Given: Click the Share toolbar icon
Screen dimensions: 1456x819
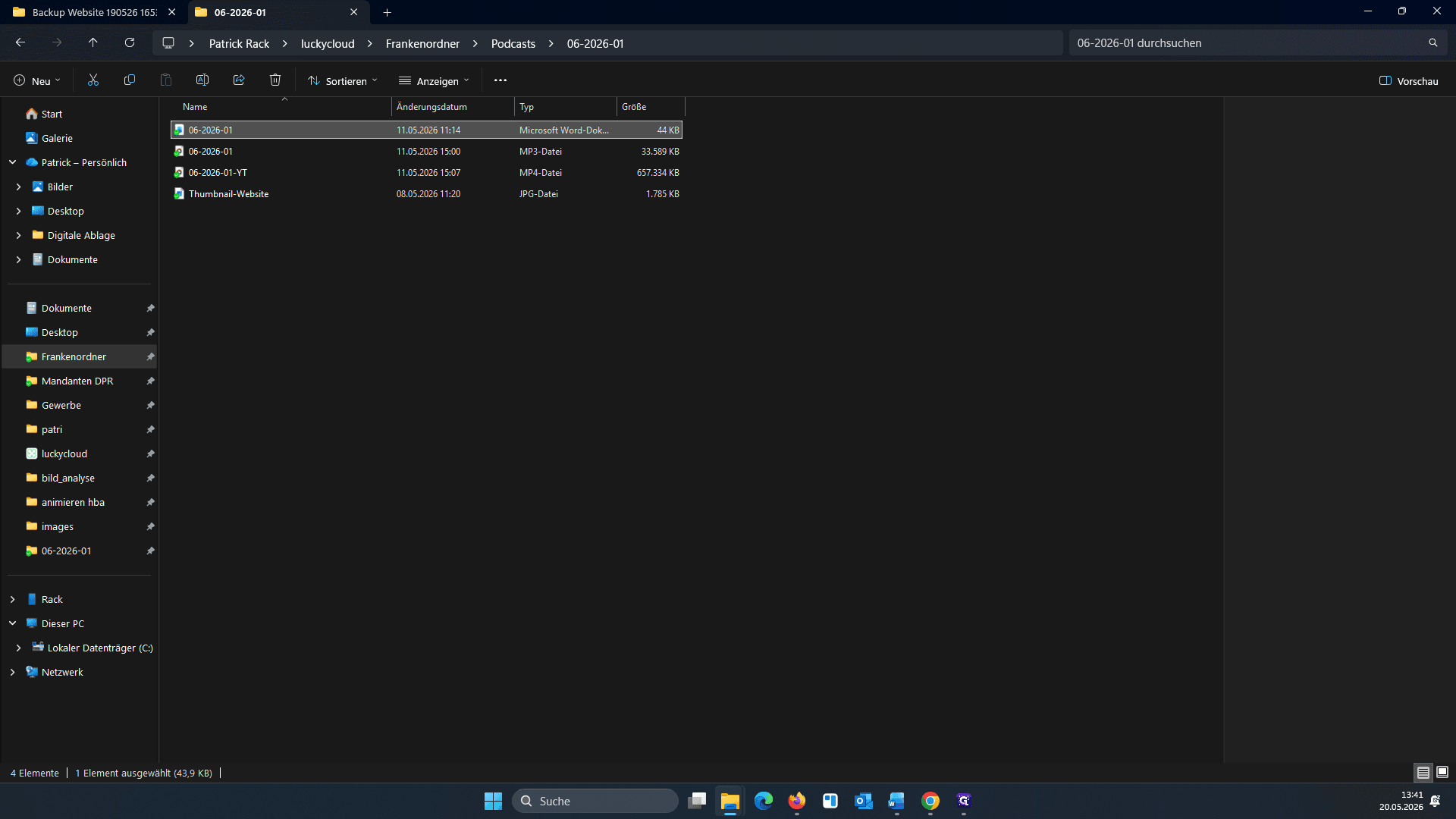Looking at the screenshot, I should point(239,80).
